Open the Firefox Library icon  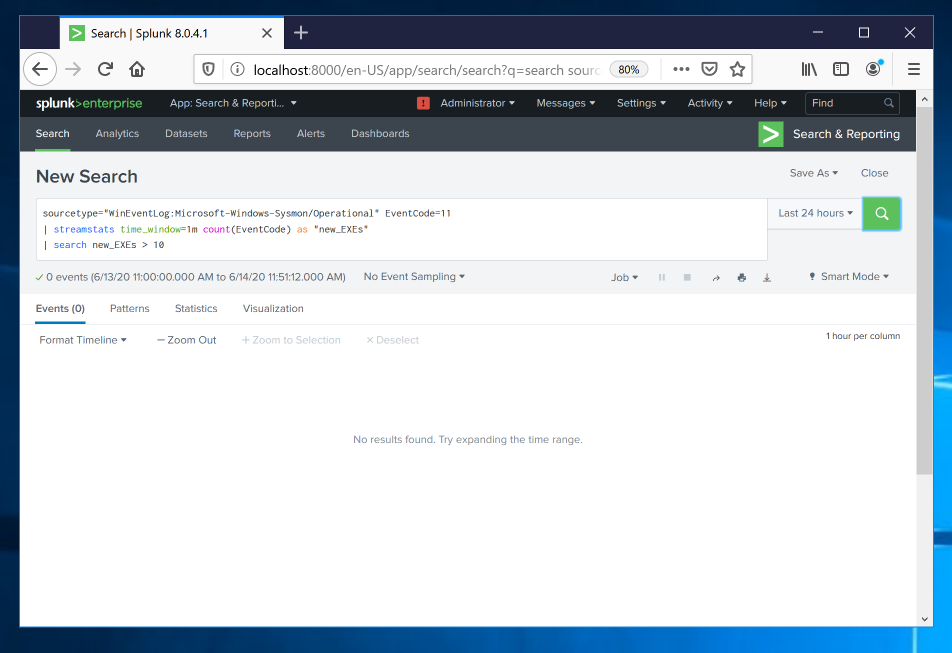809,69
